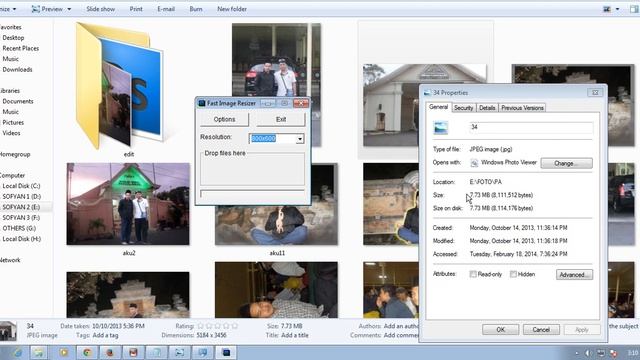This screenshot has height=360, width=640.
Task: Open the Details tab in Properties
Action: (x=487, y=108)
